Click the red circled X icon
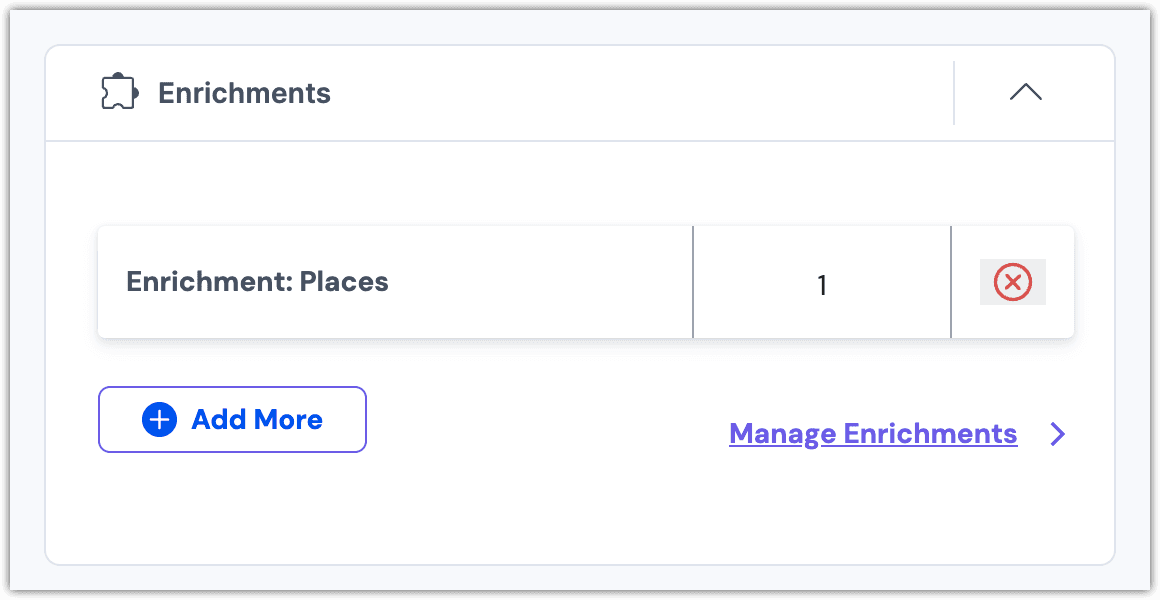1160x600 pixels. pos(1013,282)
